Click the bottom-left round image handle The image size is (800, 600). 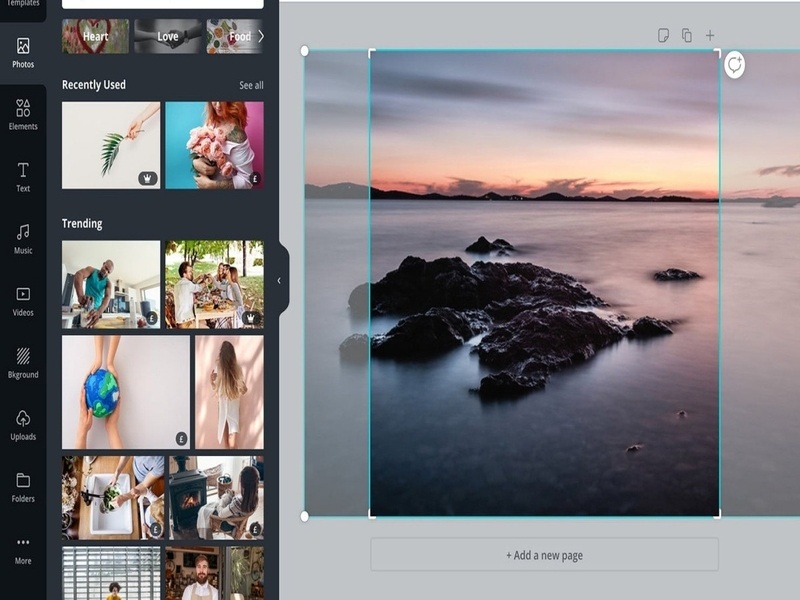tap(305, 516)
